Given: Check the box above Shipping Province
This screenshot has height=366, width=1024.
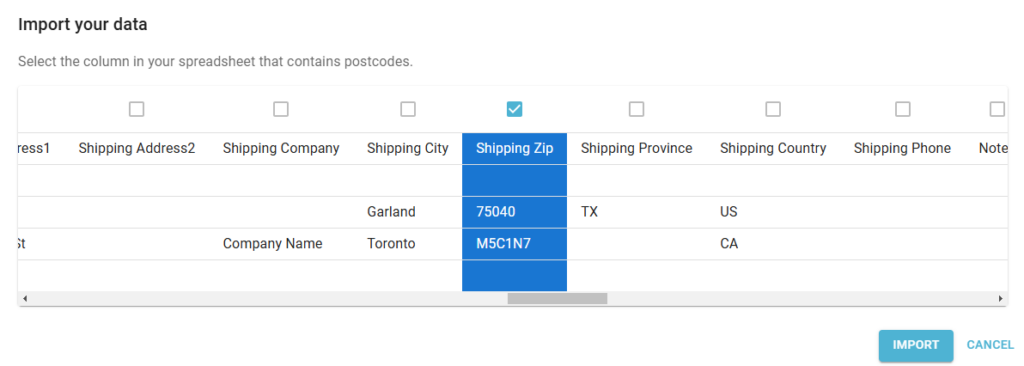Looking at the screenshot, I should [x=637, y=109].
